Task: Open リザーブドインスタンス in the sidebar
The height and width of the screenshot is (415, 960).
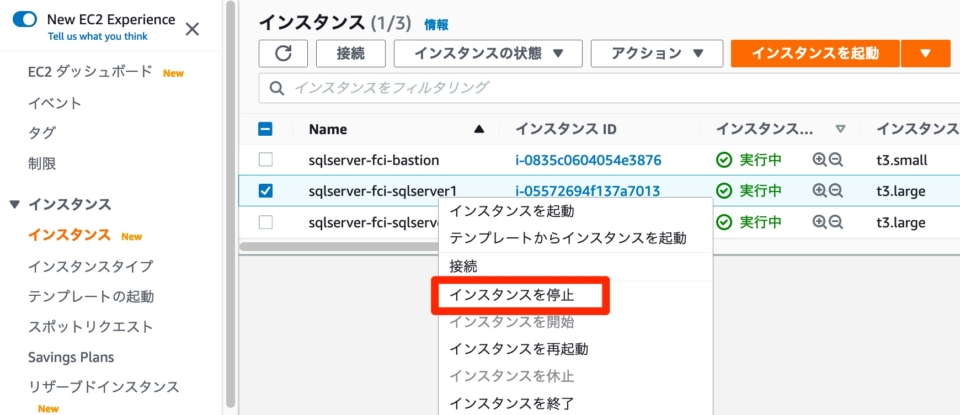Action: (x=103, y=387)
